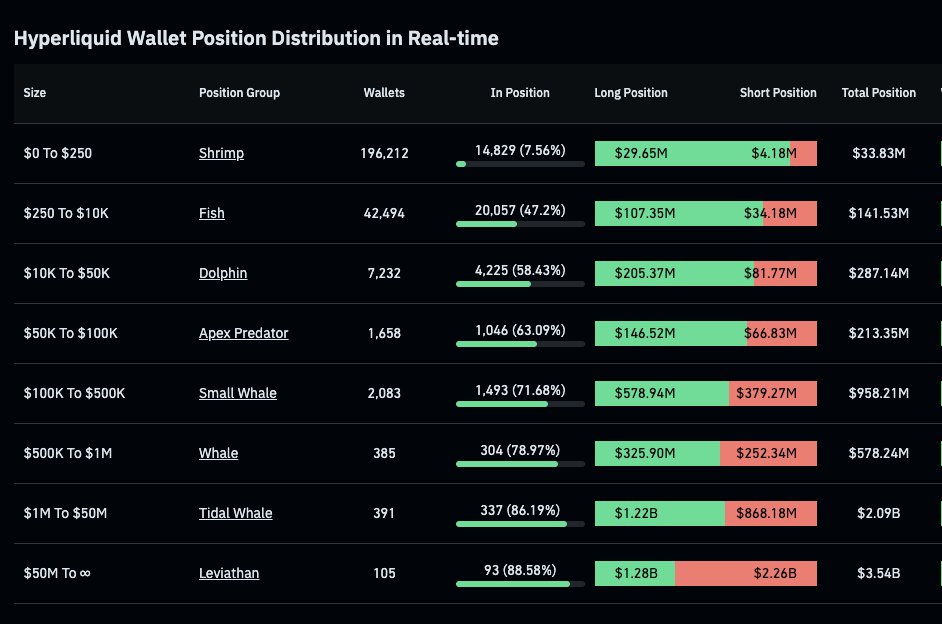The height and width of the screenshot is (624, 942).
Task: Select the $0 To $250 size cell
Action: tap(58, 153)
